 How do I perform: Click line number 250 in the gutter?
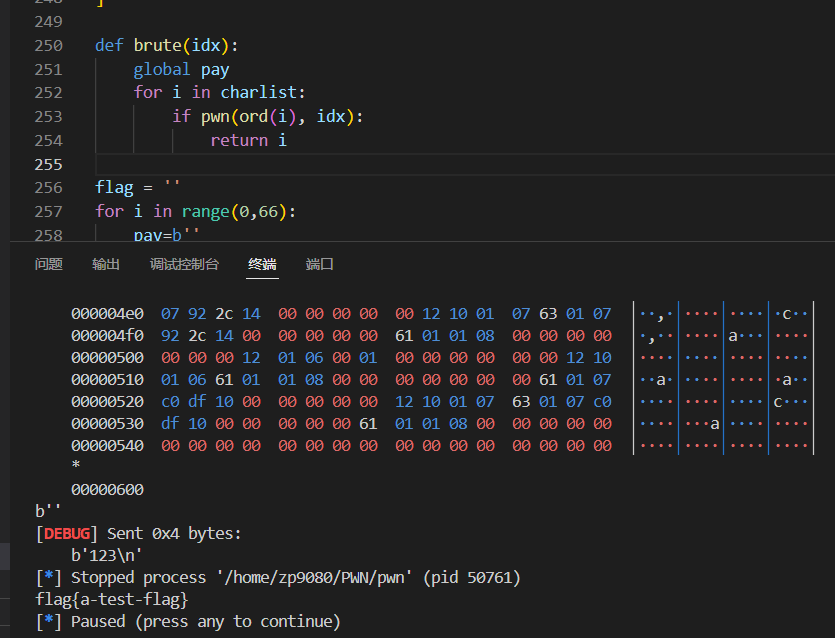tap(48, 45)
